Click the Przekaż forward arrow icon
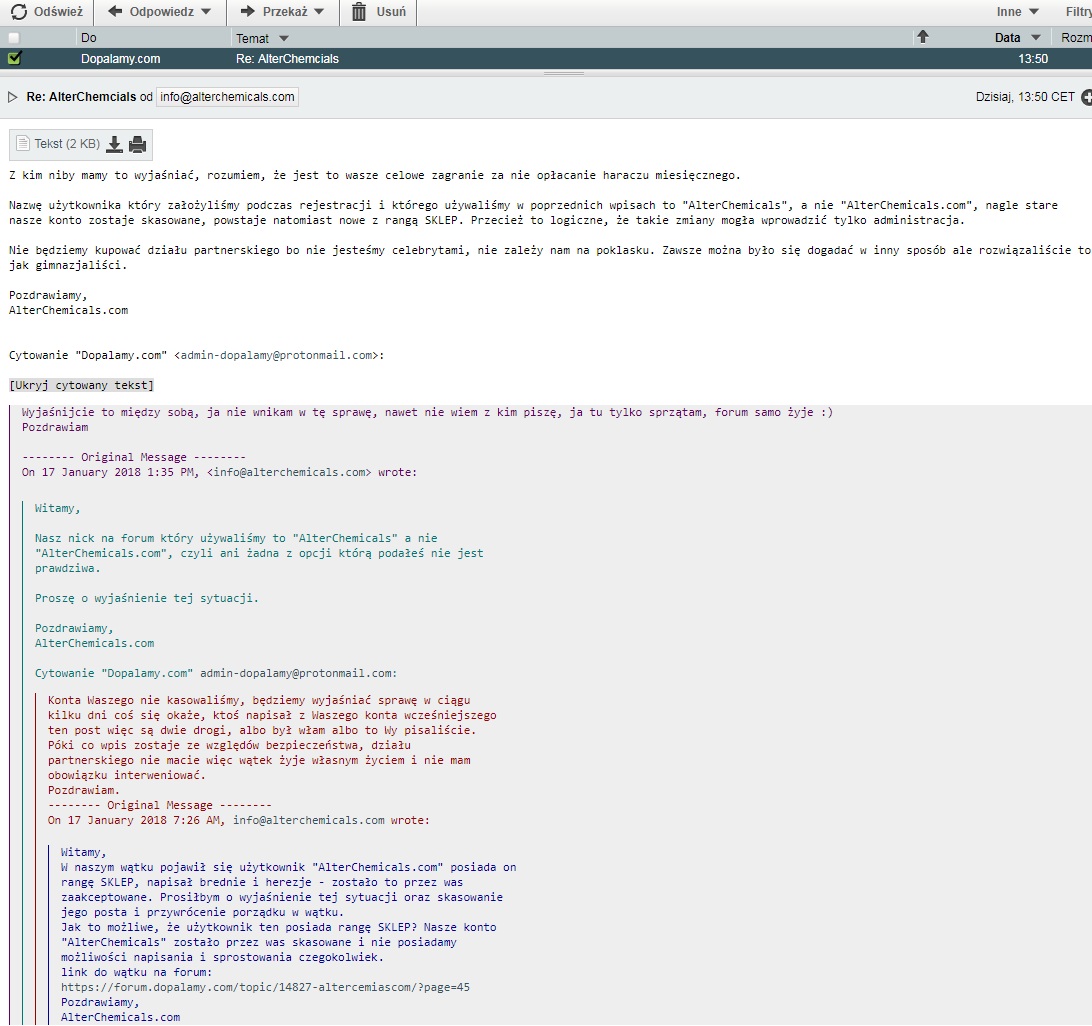1092x1026 pixels. (247, 11)
